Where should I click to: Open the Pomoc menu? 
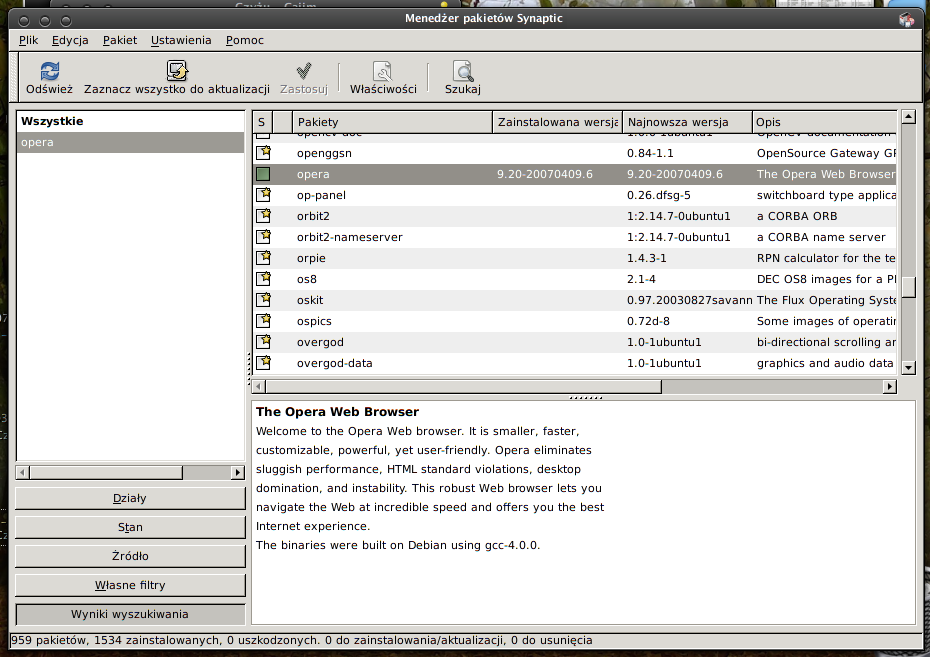(244, 40)
